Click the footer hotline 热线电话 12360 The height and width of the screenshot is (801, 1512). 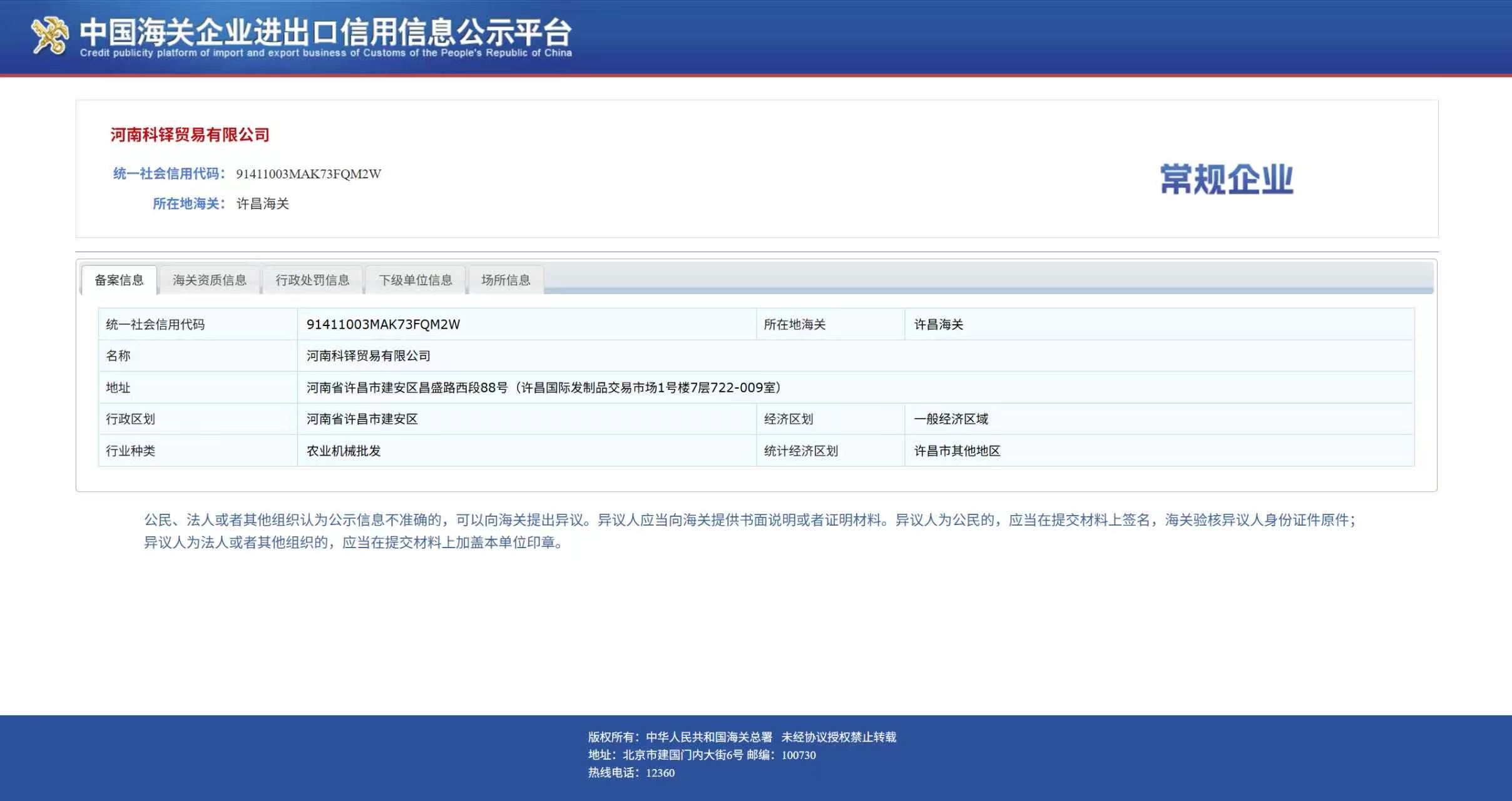point(631,773)
